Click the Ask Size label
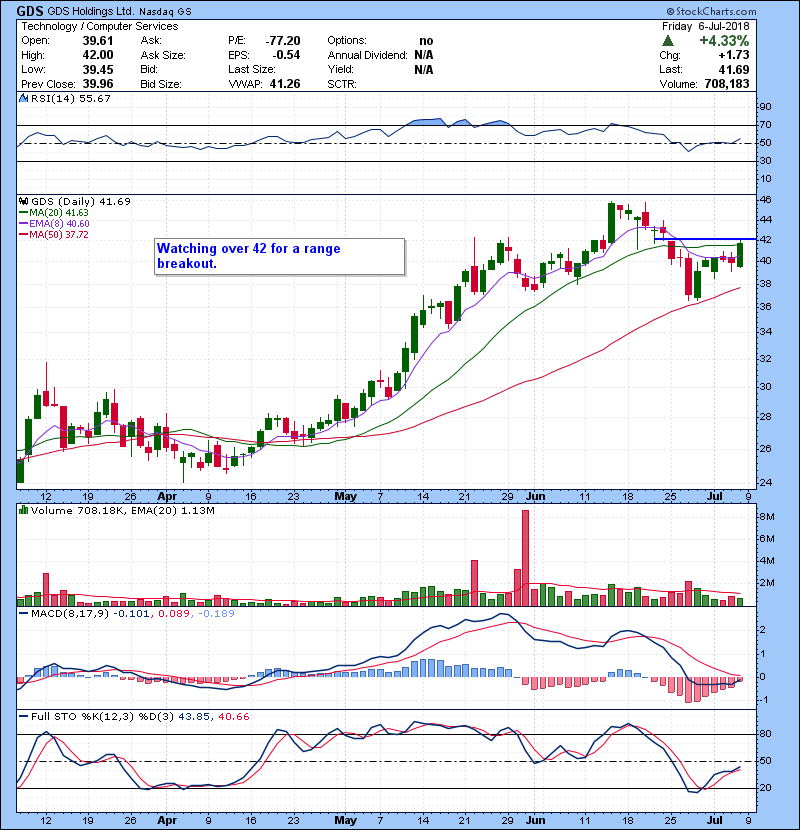The image size is (800, 830). (x=163, y=55)
